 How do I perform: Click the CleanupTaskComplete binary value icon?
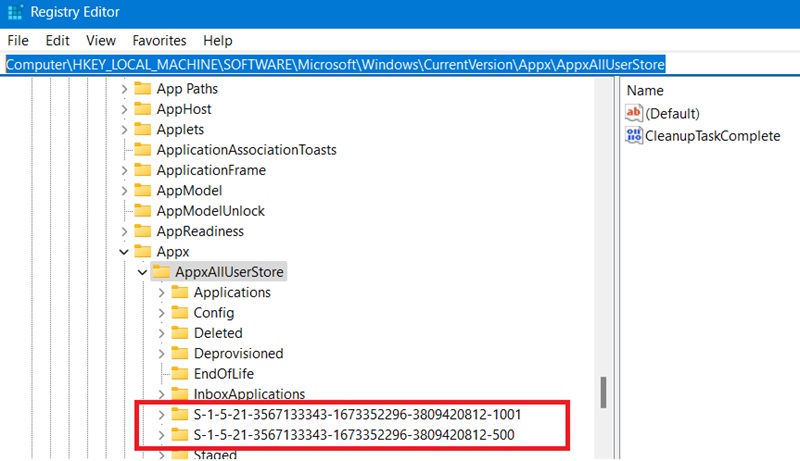pyautogui.click(x=634, y=136)
